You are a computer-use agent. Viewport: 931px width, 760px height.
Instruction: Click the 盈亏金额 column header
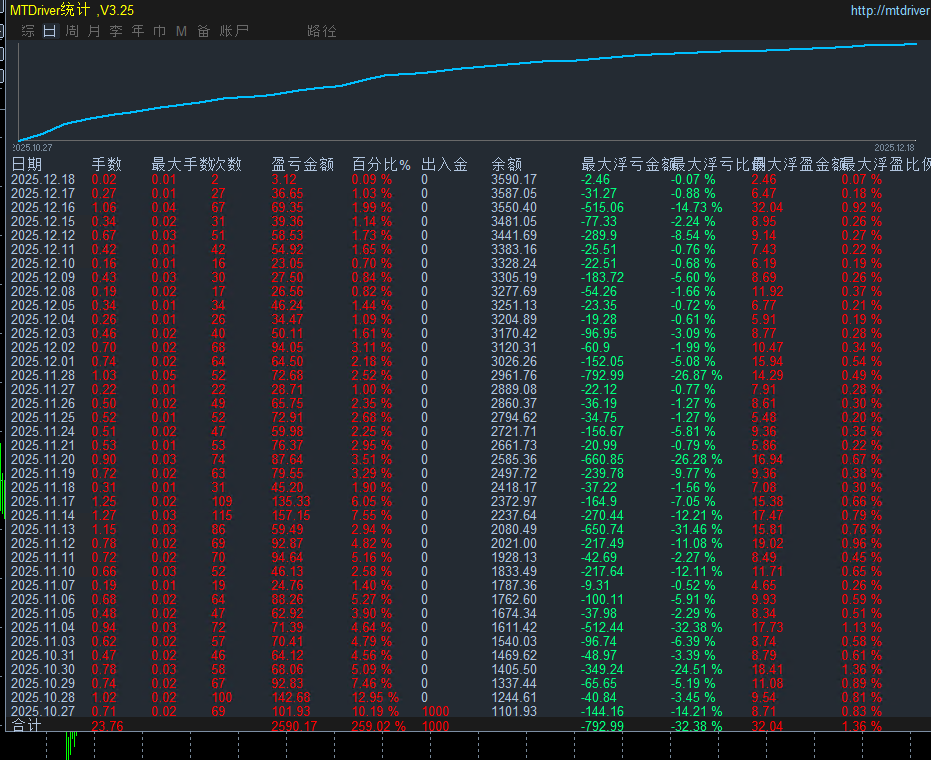pyautogui.click(x=303, y=164)
